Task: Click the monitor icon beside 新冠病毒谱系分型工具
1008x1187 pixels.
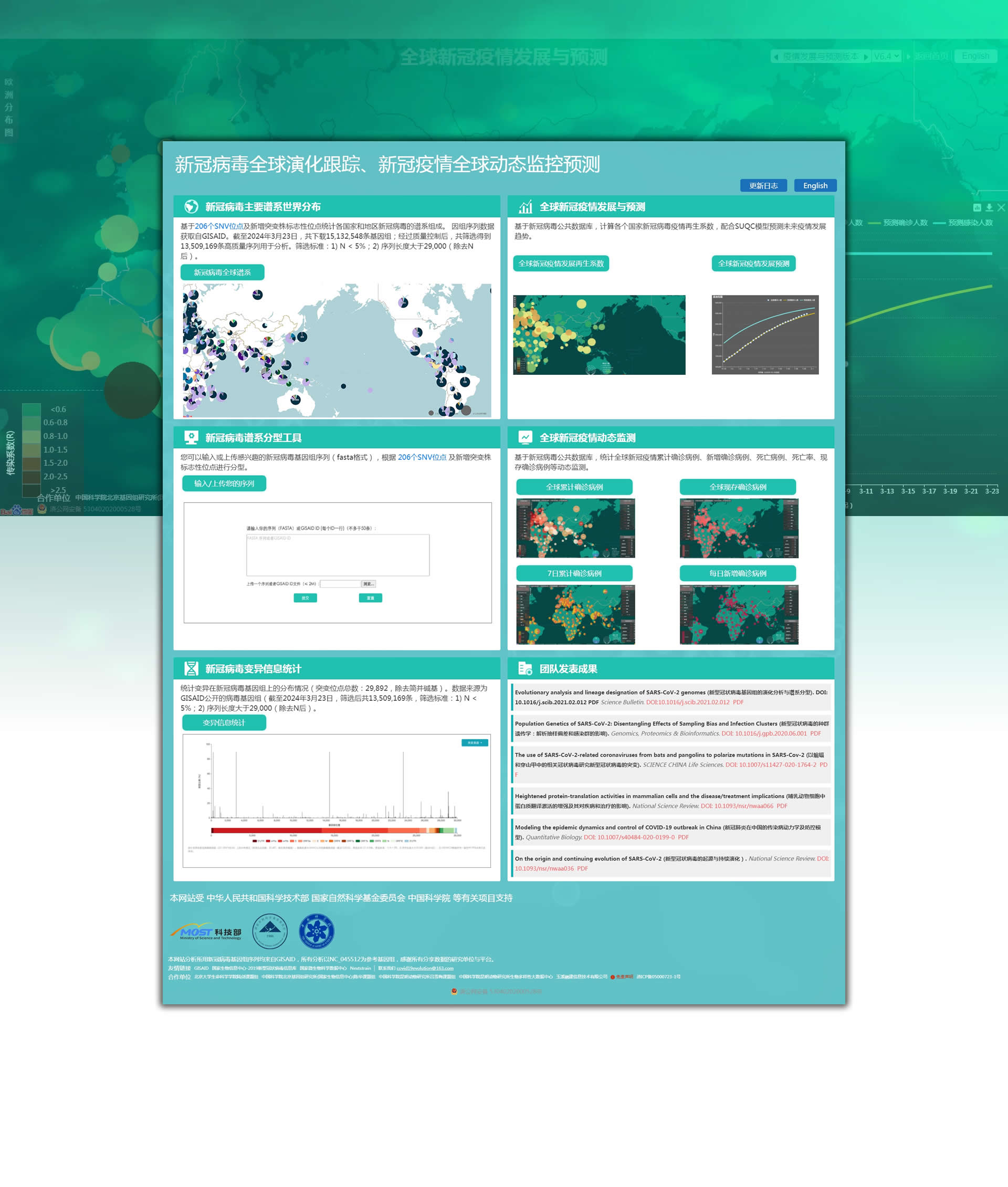Action: (191, 437)
